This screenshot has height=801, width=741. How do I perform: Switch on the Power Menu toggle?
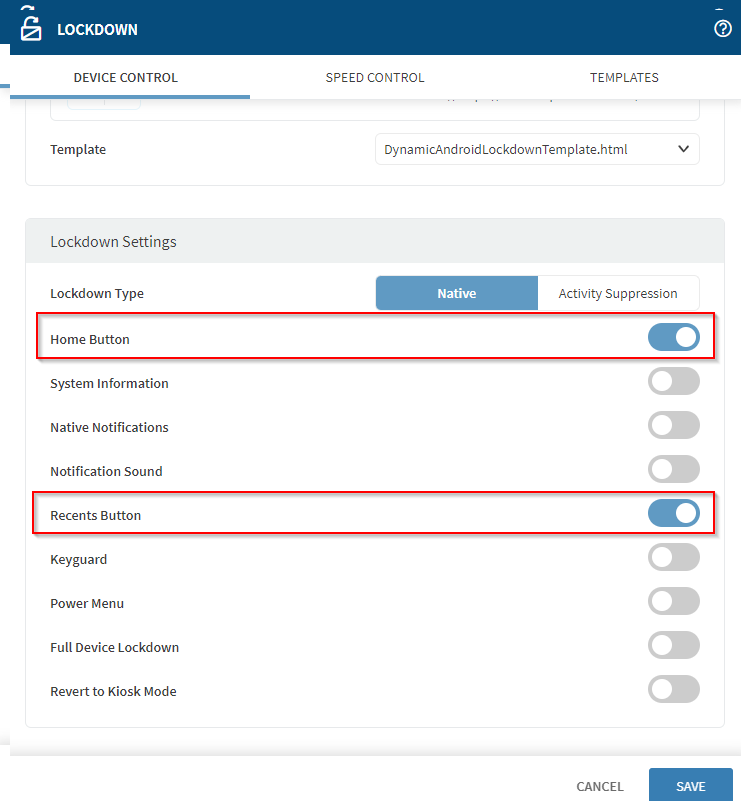674,602
